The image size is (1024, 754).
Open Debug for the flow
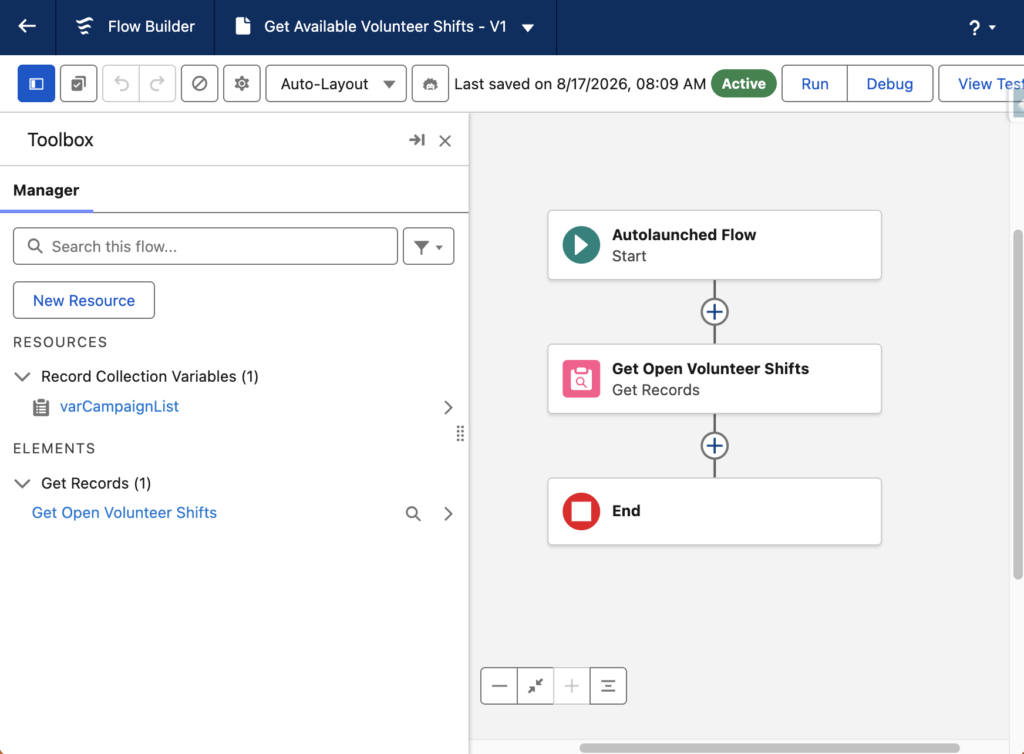click(889, 84)
